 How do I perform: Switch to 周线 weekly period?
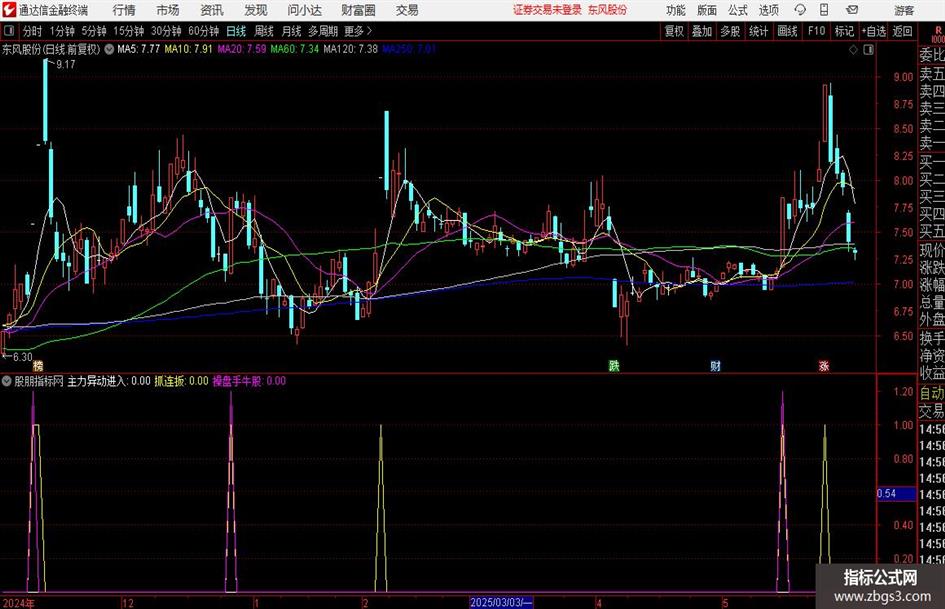pyautogui.click(x=264, y=31)
